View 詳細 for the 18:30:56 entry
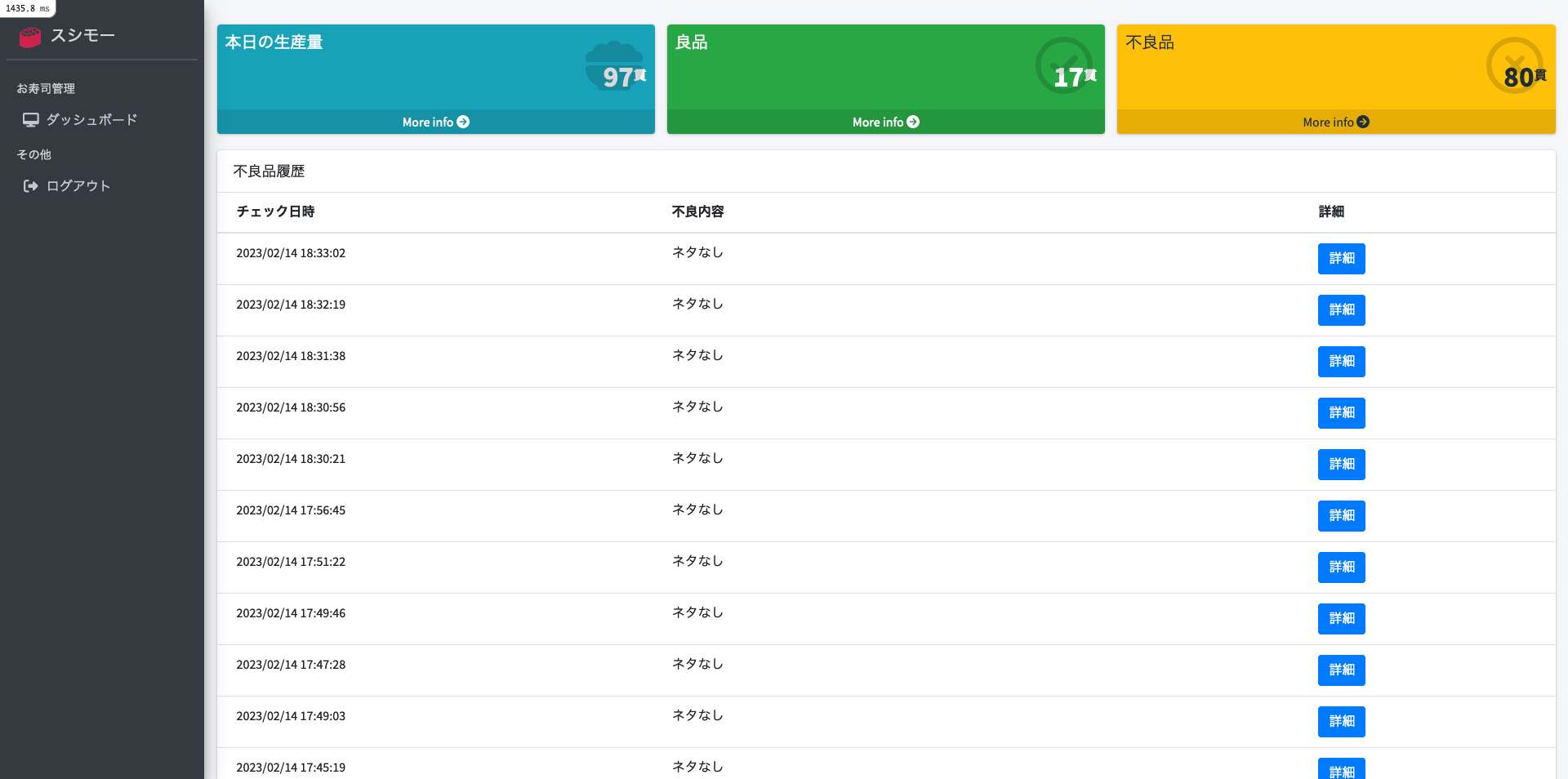Viewport: 1568px width, 779px height. pos(1341,413)
